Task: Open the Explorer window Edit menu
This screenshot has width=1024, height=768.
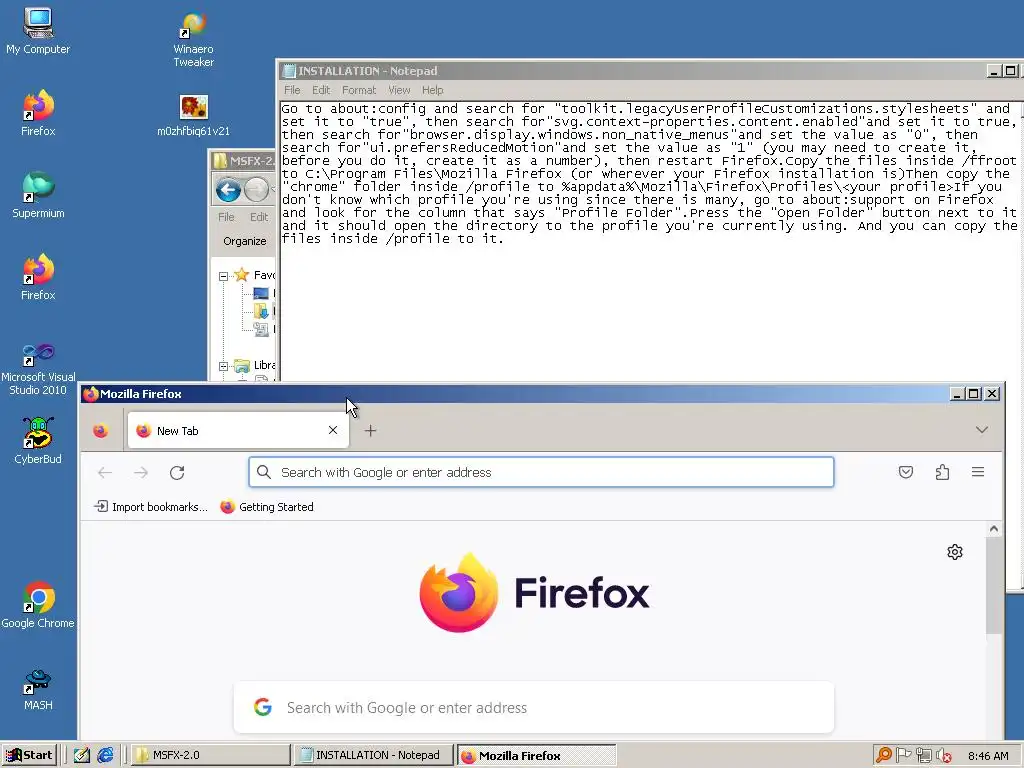Action: pos(259,217)
